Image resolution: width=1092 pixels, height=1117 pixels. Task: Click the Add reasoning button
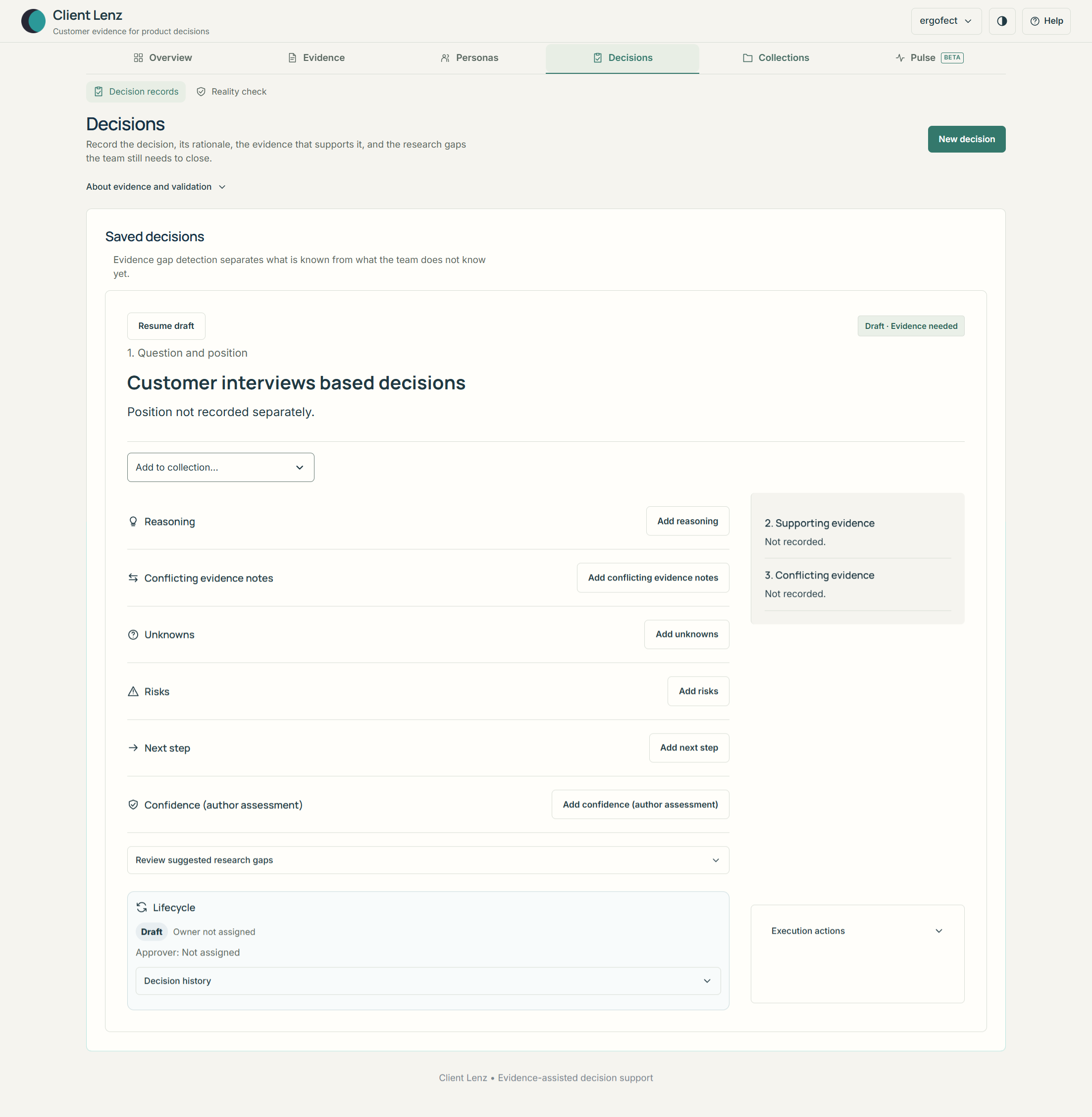688,521
